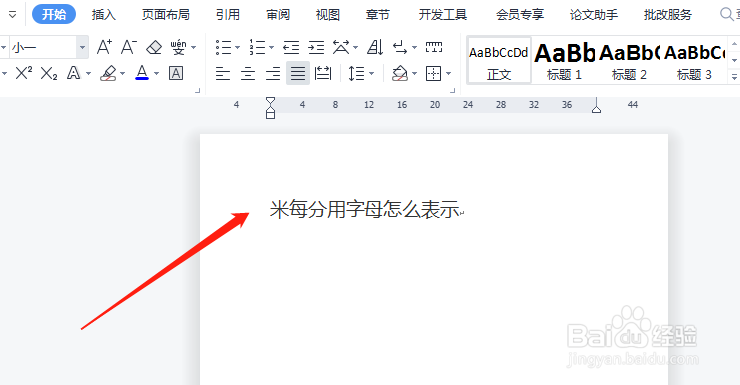Click the sort A-Z icon
Viewport: 740px width, 385px height.
pyautogui.click(x=375, y=47)
